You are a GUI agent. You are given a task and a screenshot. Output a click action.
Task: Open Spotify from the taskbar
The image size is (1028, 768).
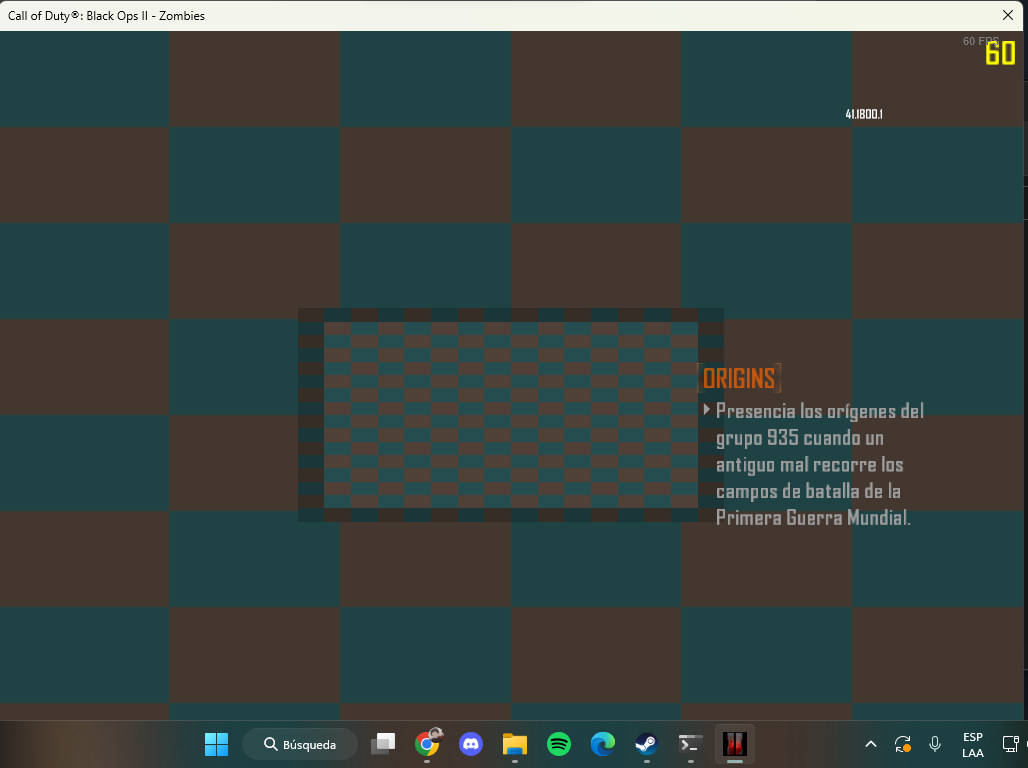point(559,744)
